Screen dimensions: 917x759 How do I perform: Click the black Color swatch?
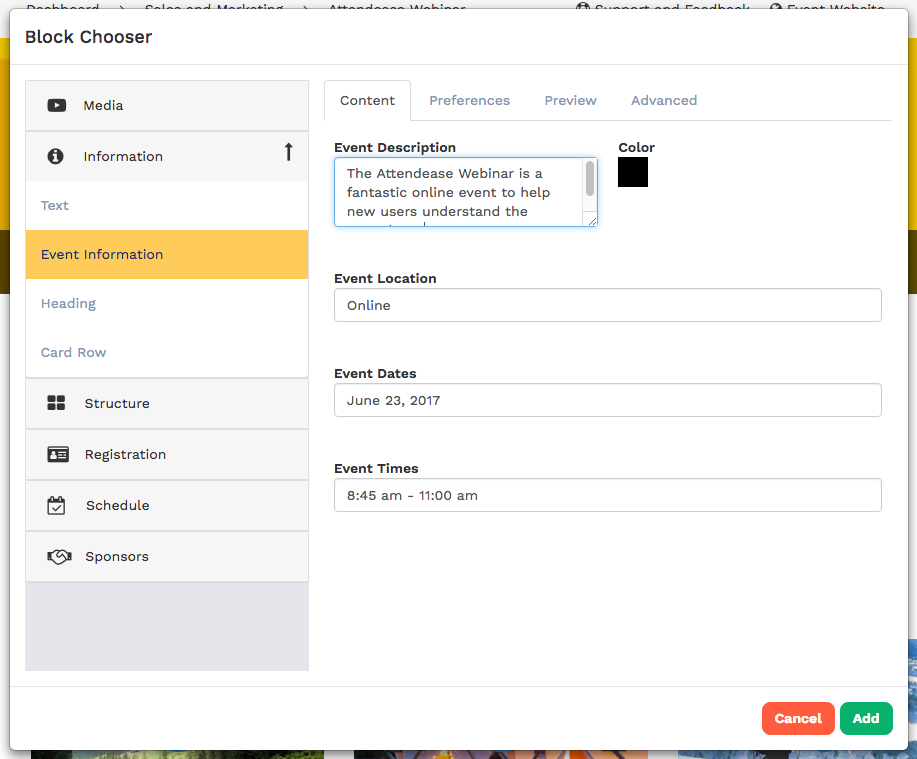[x=633, y=172]
